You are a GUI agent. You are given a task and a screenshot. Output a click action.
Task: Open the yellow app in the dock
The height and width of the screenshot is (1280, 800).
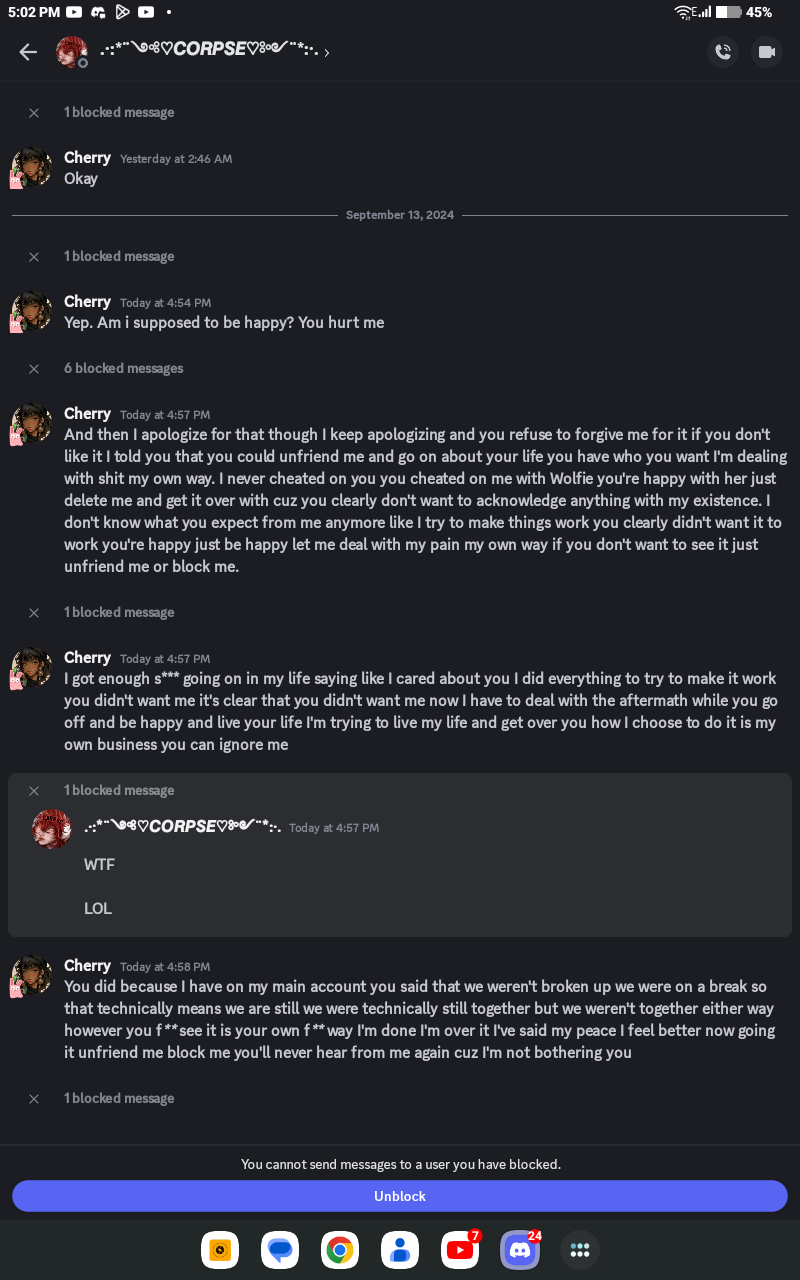coord(220,1249)
